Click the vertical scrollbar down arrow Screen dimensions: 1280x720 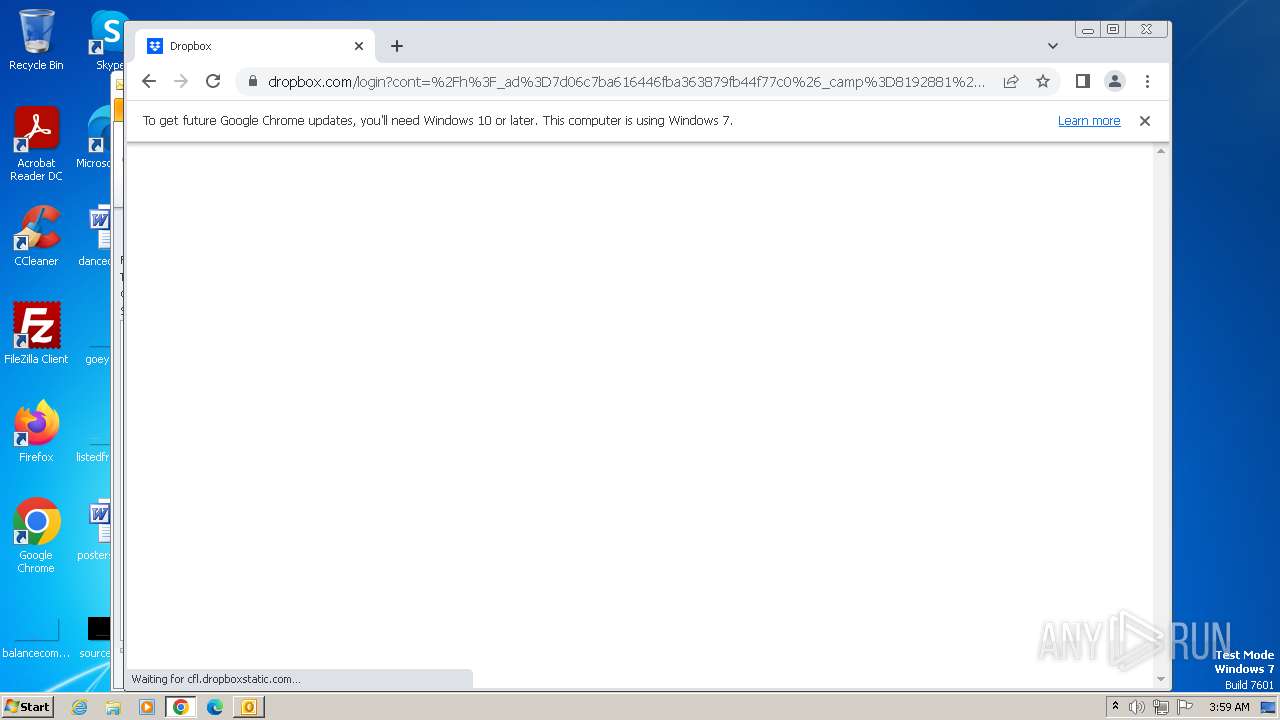pyautogui.click(x=1161, y=679)
